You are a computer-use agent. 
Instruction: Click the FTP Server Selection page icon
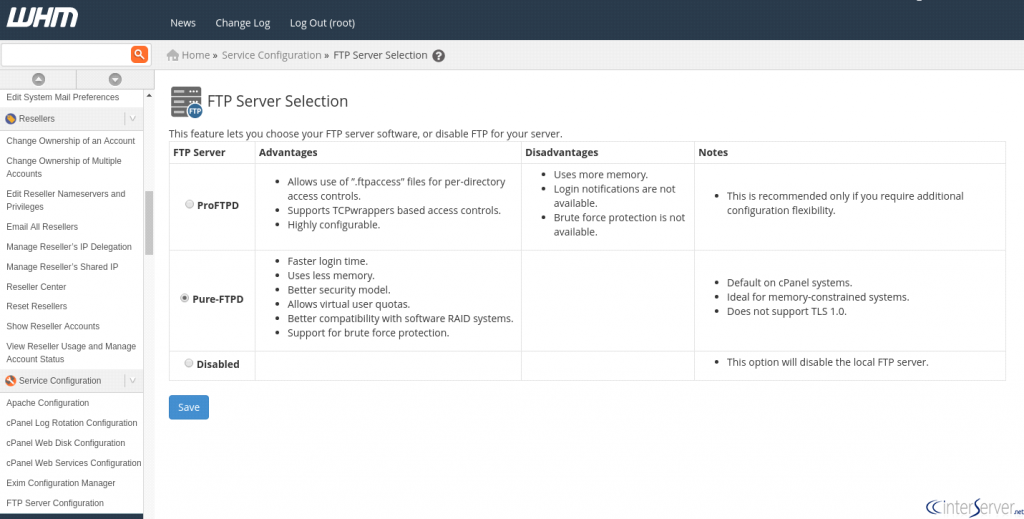coord(186,102)
